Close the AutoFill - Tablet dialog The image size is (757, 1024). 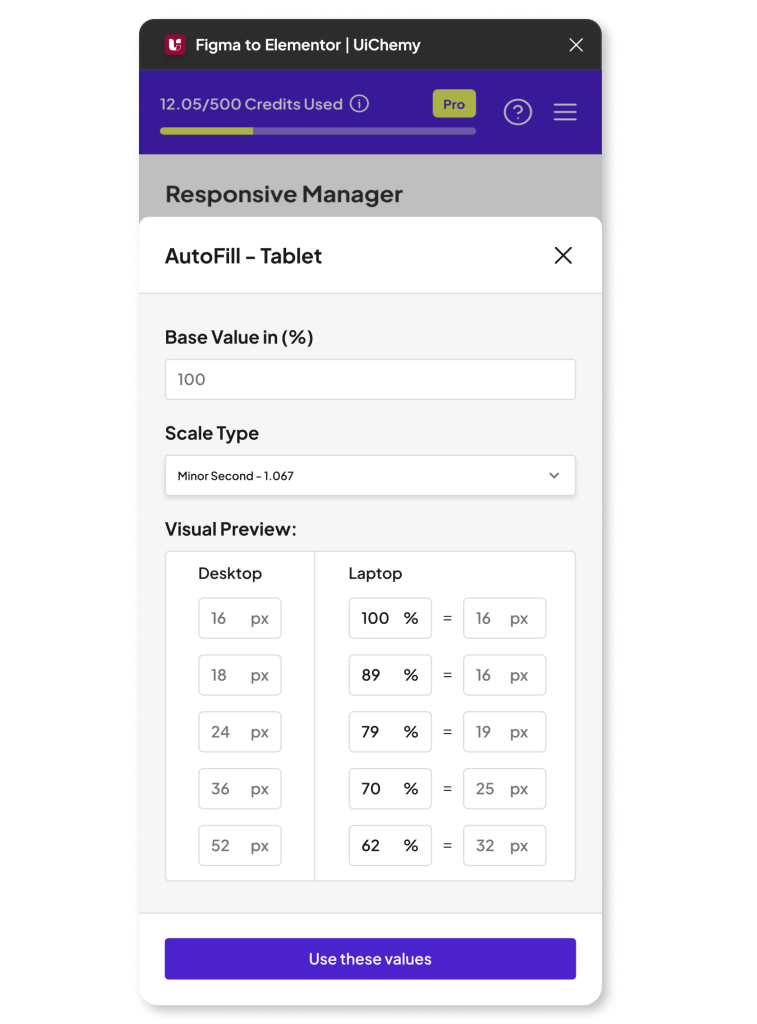coord(563,256)
